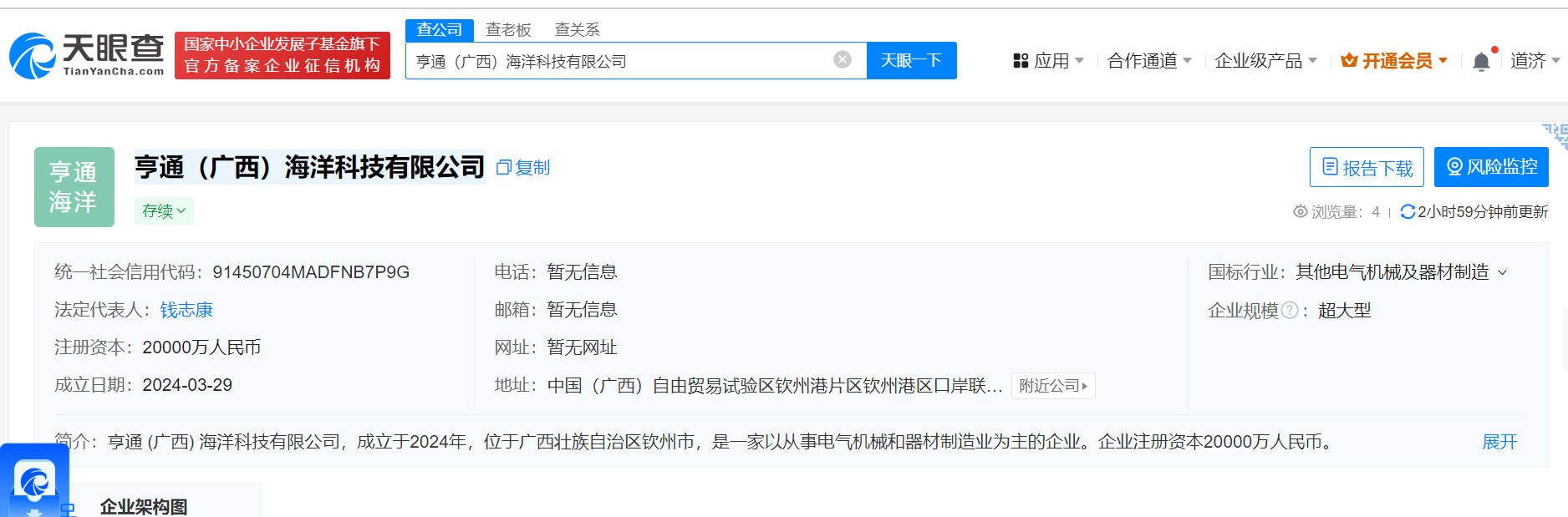This screenshot has height=517, width=1568.
Task: Click the 企业规模 help question mark
Action: point(1290,311)
